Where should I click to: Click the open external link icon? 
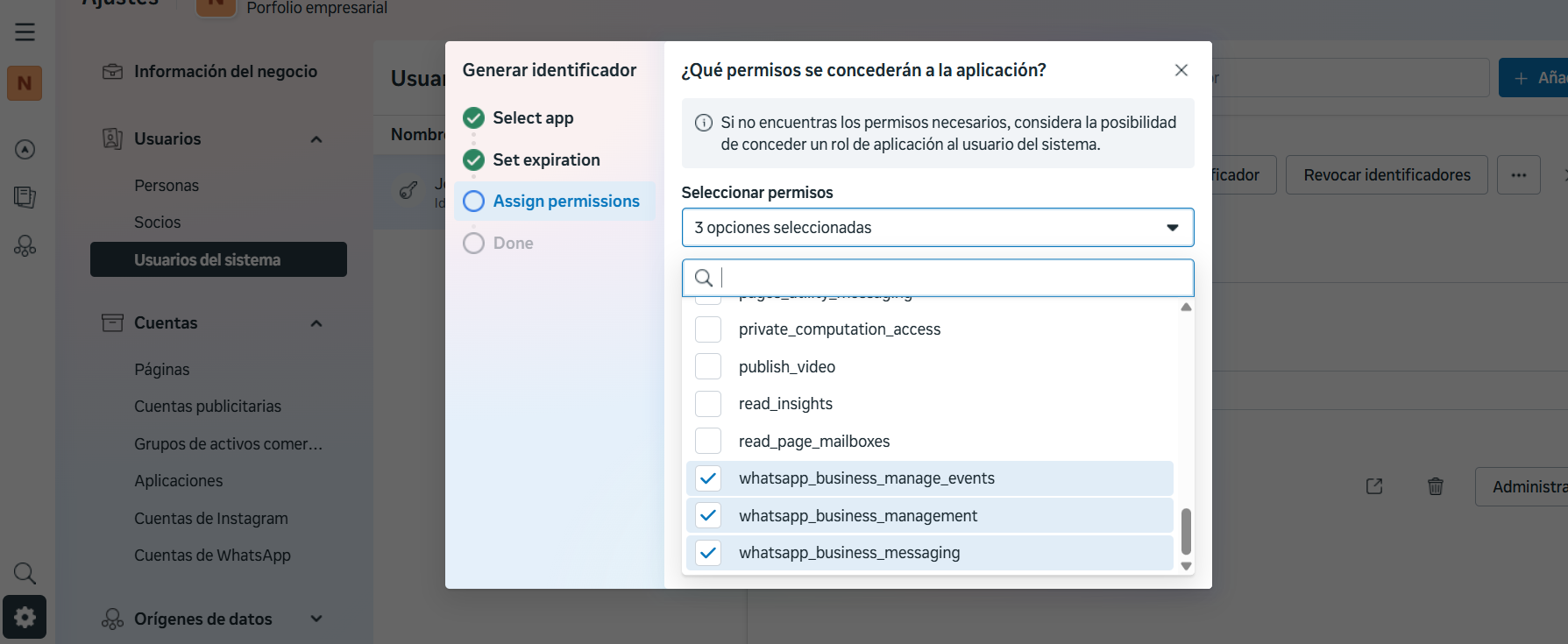pos(1373,486)
